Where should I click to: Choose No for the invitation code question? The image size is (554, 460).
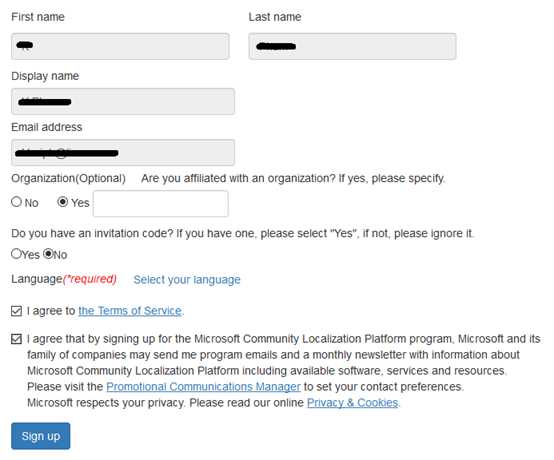pos(48,253)
